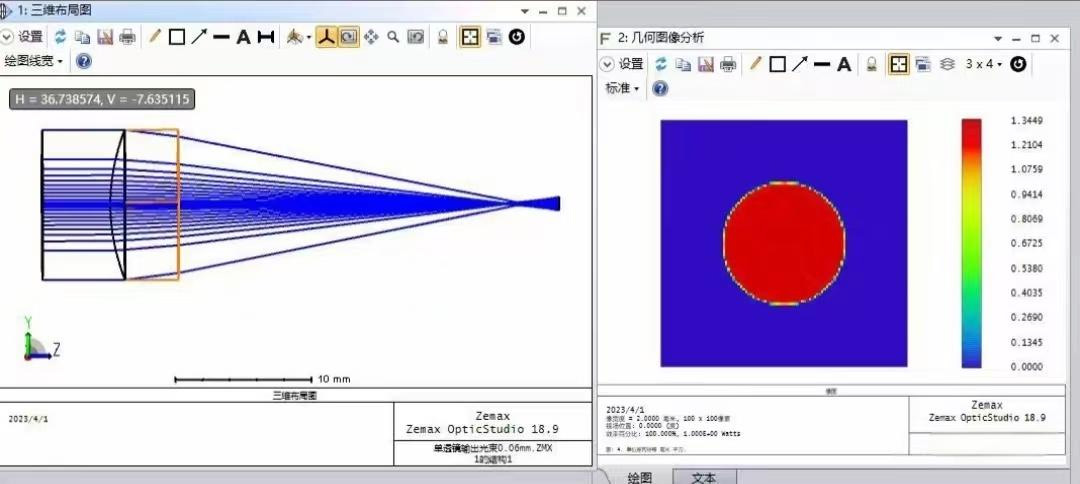Open the 3 x 4 grid dropdown
The height and width of the screenshot is (484, 1080).
coord(984,64)
